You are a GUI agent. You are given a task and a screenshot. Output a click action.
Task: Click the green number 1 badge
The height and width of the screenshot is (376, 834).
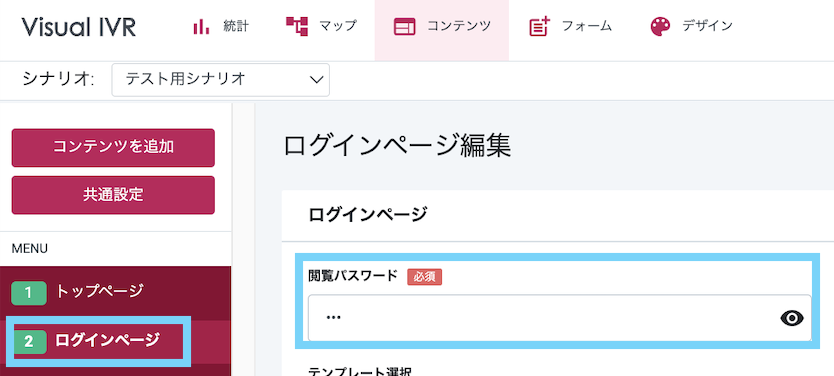tap(29, 293)
